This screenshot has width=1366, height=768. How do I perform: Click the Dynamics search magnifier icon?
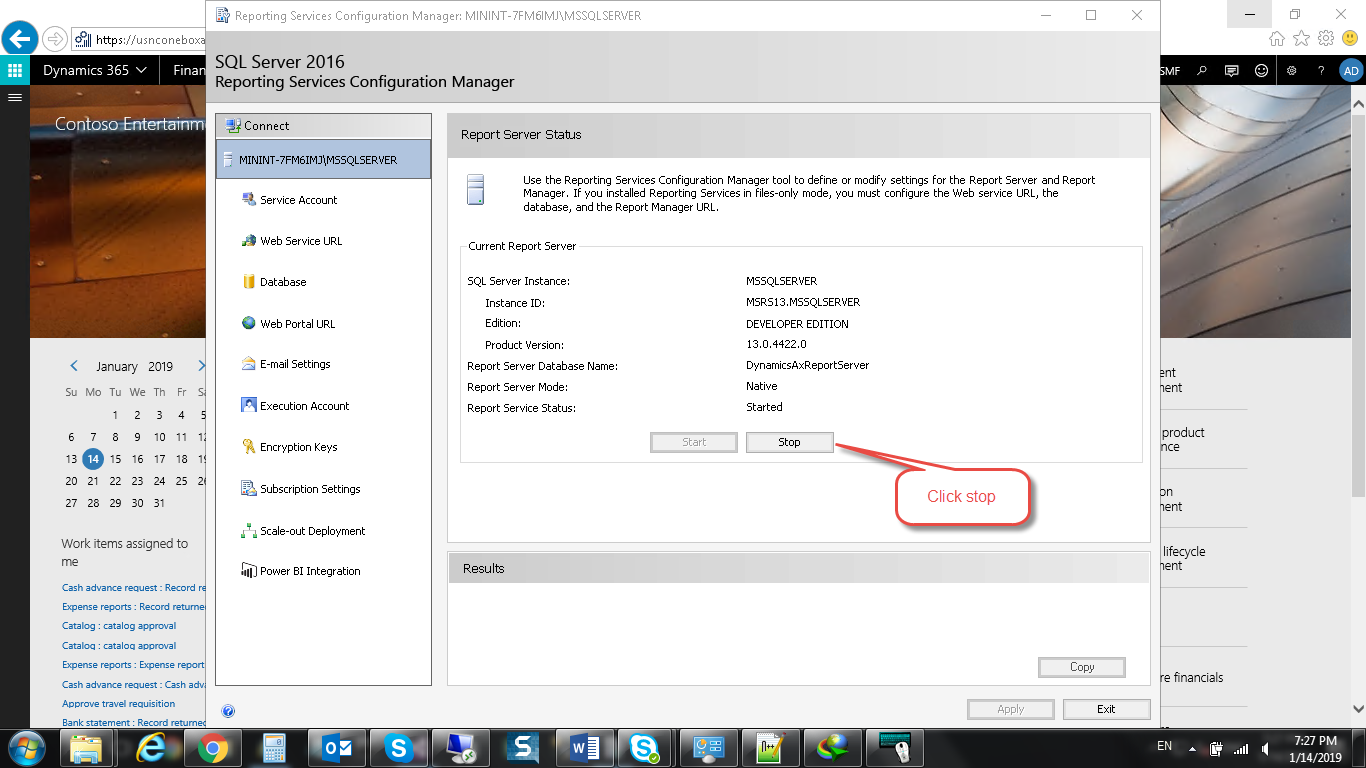pyautogui.click(x=1202, y=71)
